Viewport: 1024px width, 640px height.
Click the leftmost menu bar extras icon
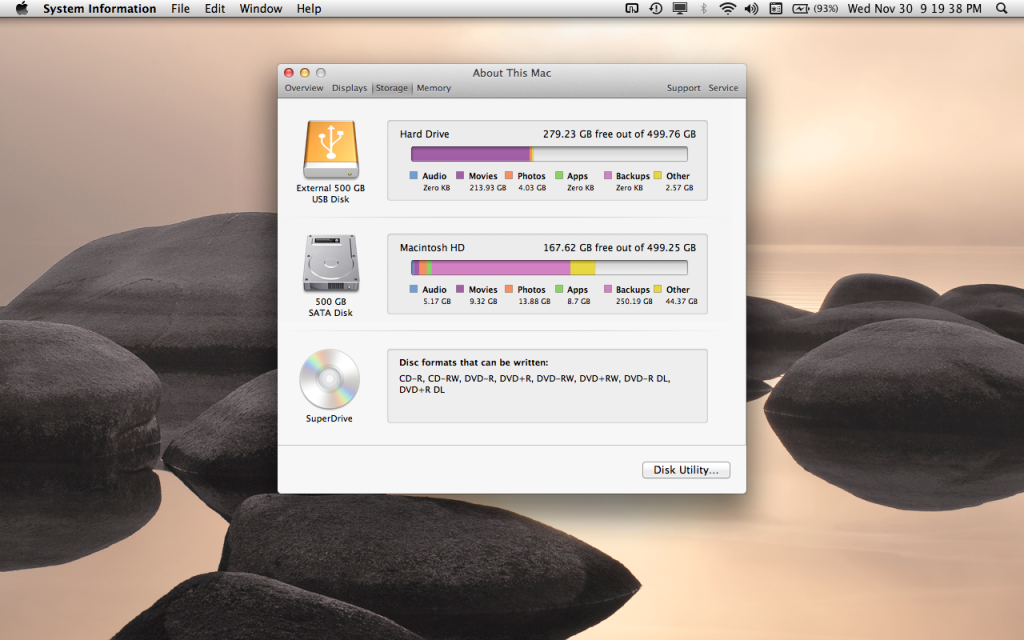click(x=632, y=8)
